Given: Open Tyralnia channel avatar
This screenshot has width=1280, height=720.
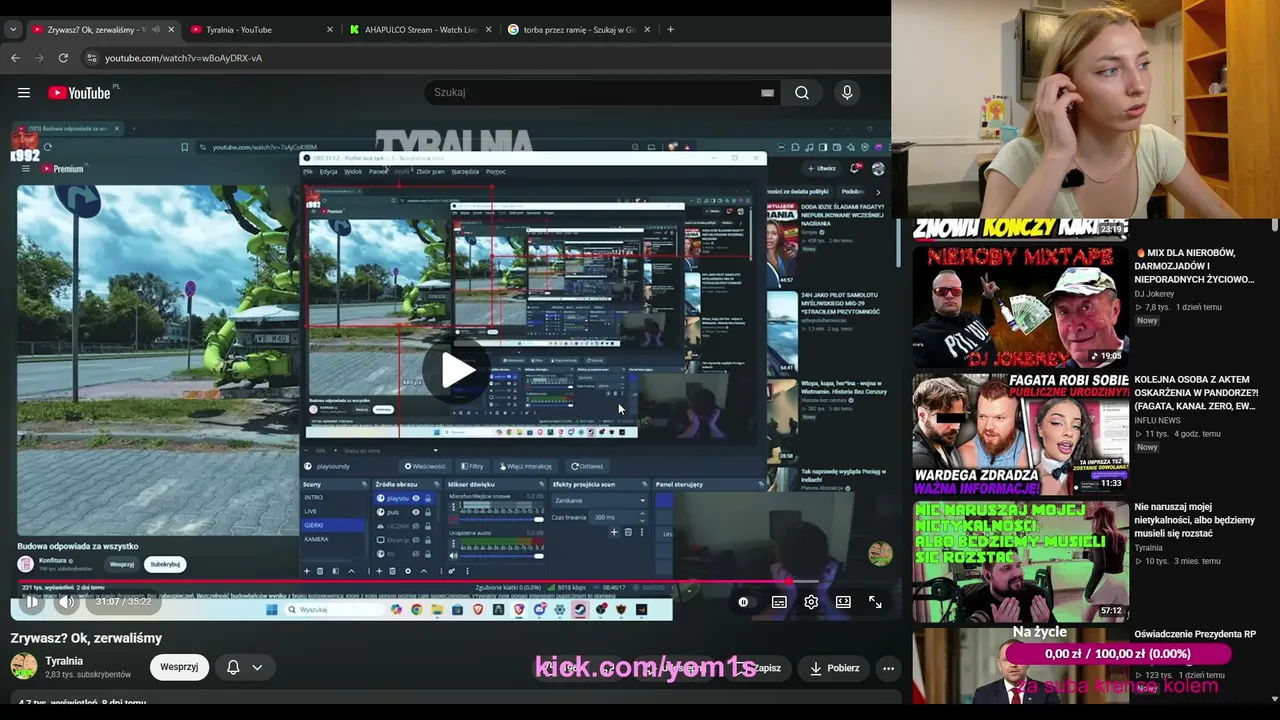Looking at the screenshot, I should pos(24,667).
